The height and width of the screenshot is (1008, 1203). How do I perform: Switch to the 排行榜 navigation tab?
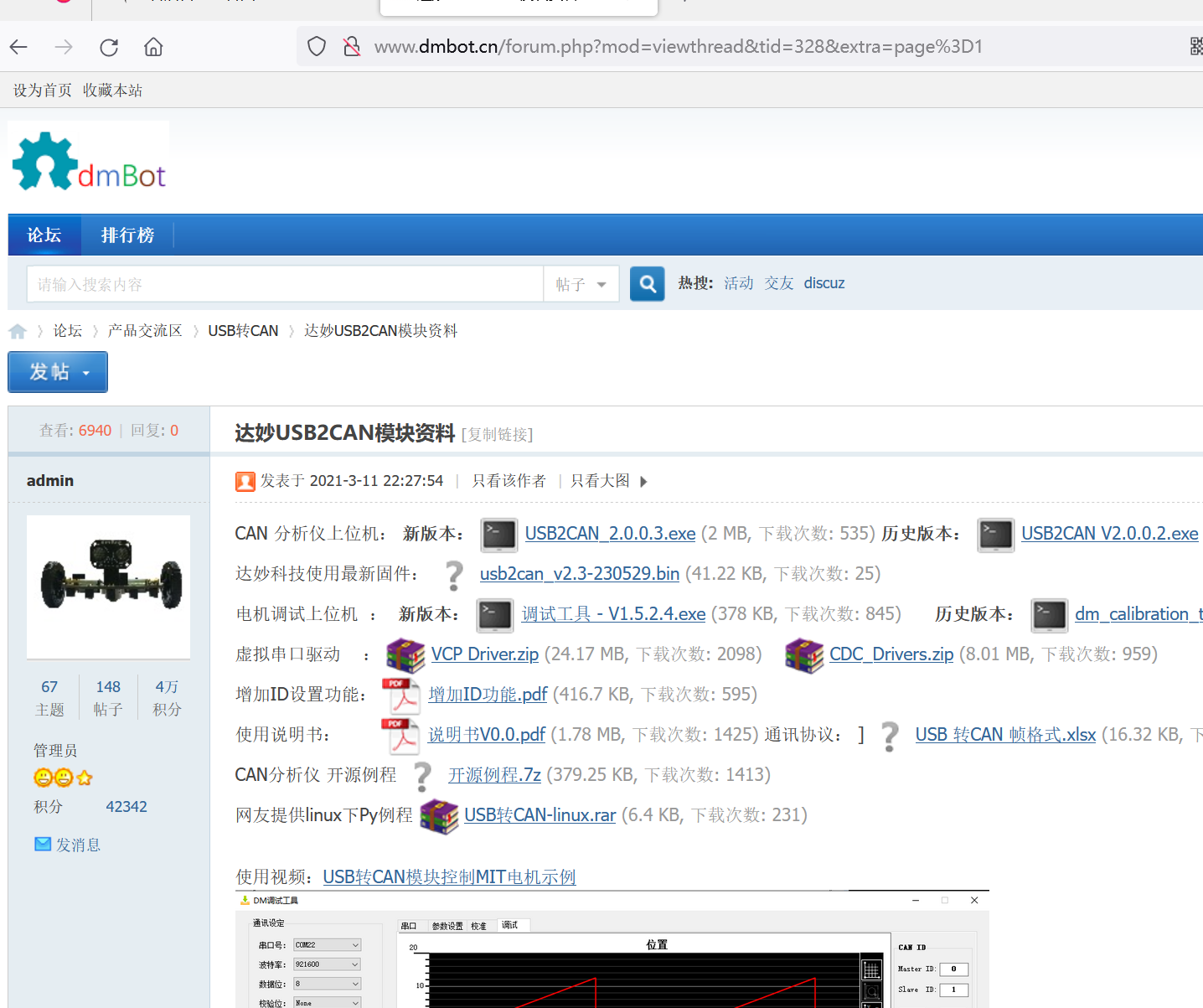click(x=127, y=235)
